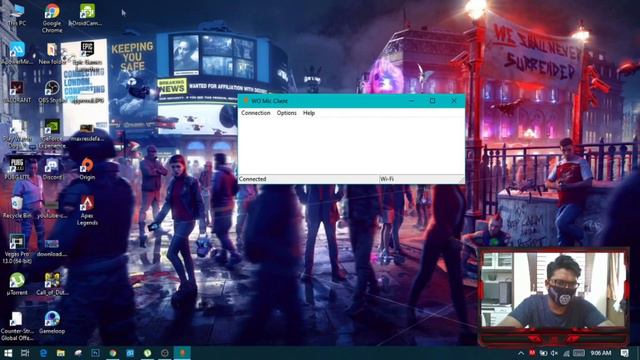The image size is (640, 360).
Task: Show hidden system tray icons
Action: pos(521,353)
